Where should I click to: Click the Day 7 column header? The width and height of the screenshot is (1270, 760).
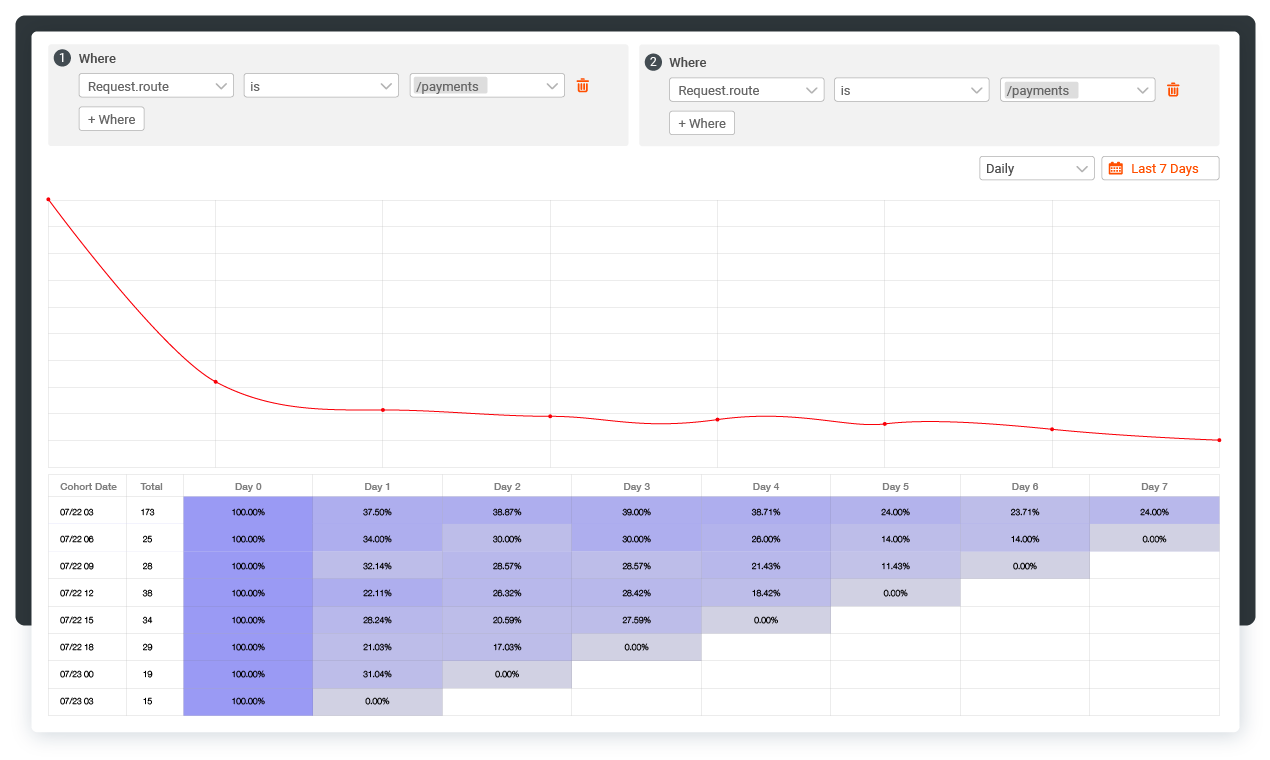tap(1154, 486)
